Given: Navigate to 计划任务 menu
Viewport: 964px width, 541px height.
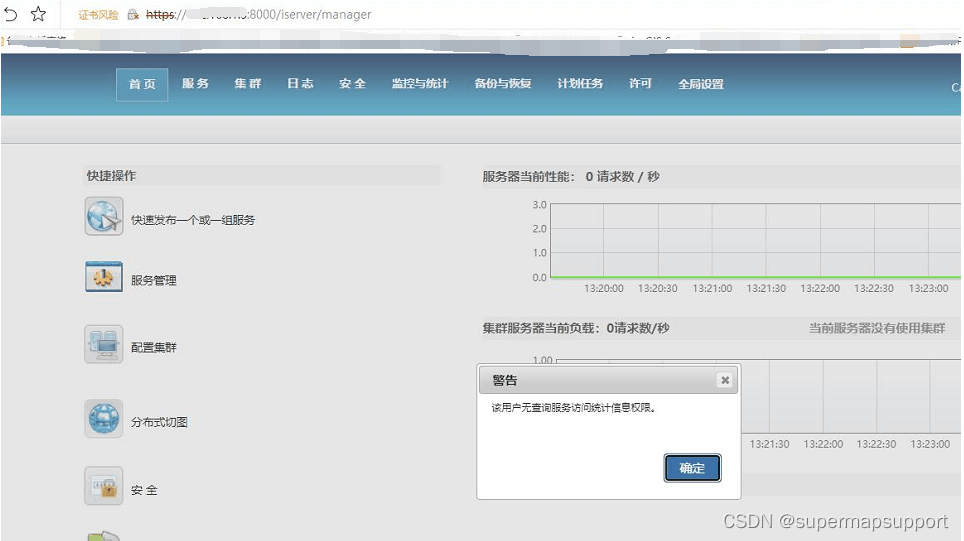Looking at the screenshot, I should (580, 84).
